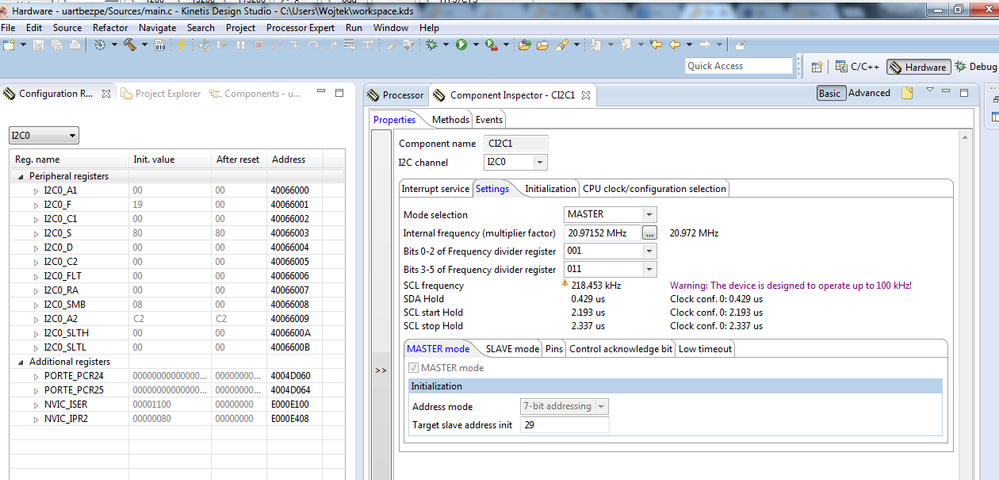
Task: Click the Print toolbar icon
Action: pyautogui.click(x=75, y=45)
